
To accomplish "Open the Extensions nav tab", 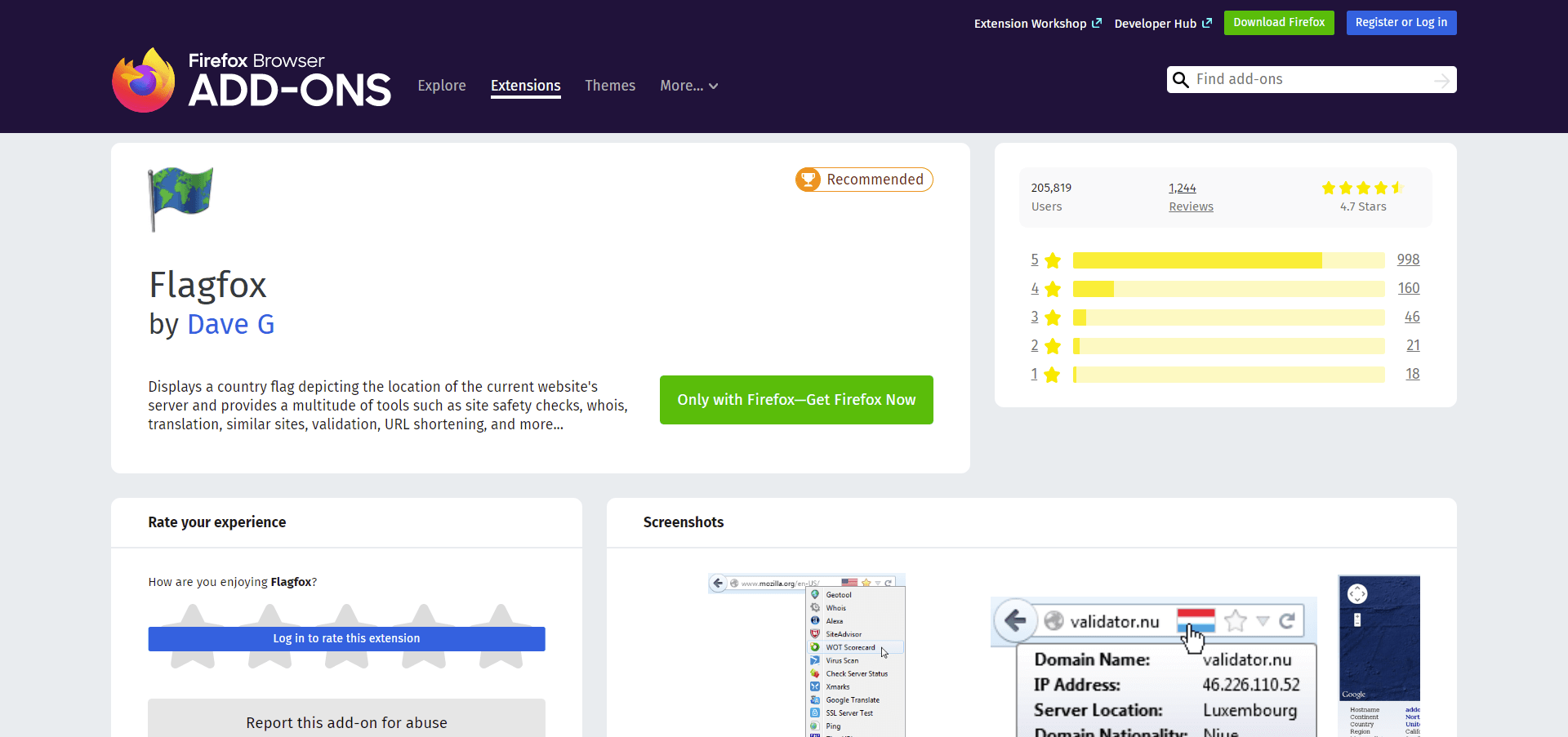I will pos(526,86).
